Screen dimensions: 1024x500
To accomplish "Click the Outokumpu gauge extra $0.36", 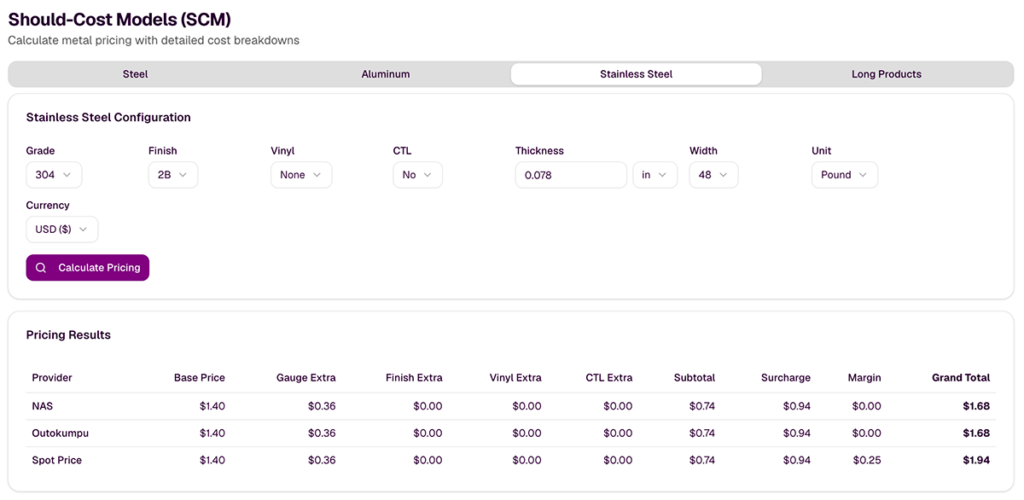I will (x=322, y=433).
